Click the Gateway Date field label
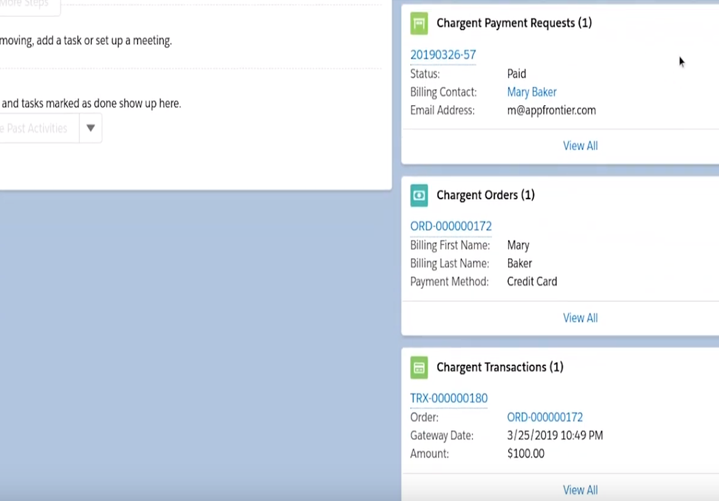Image resolution: width=719 pixels, height=501 pixels. point(442,435)
